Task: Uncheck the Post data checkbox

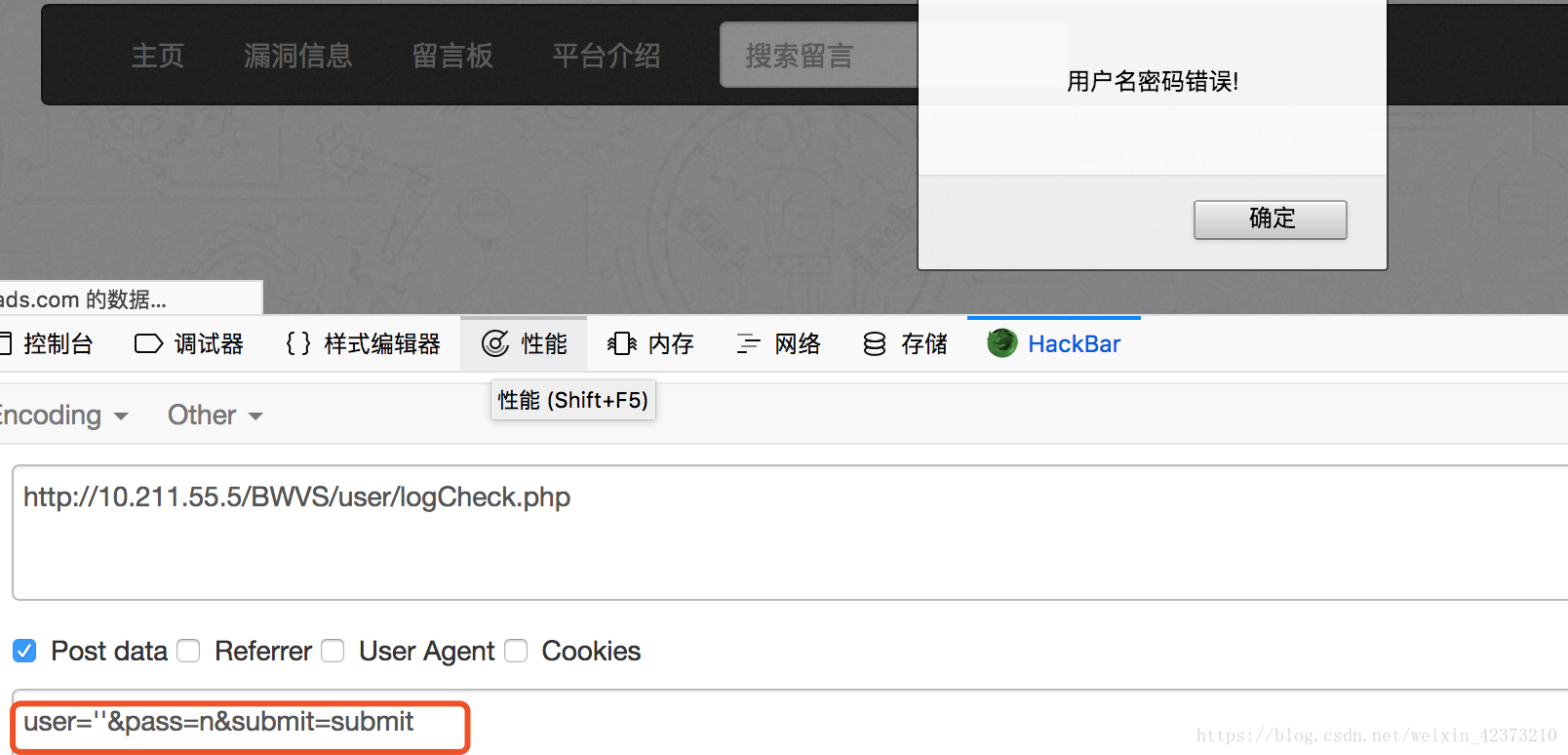Action: pos(24,651)
